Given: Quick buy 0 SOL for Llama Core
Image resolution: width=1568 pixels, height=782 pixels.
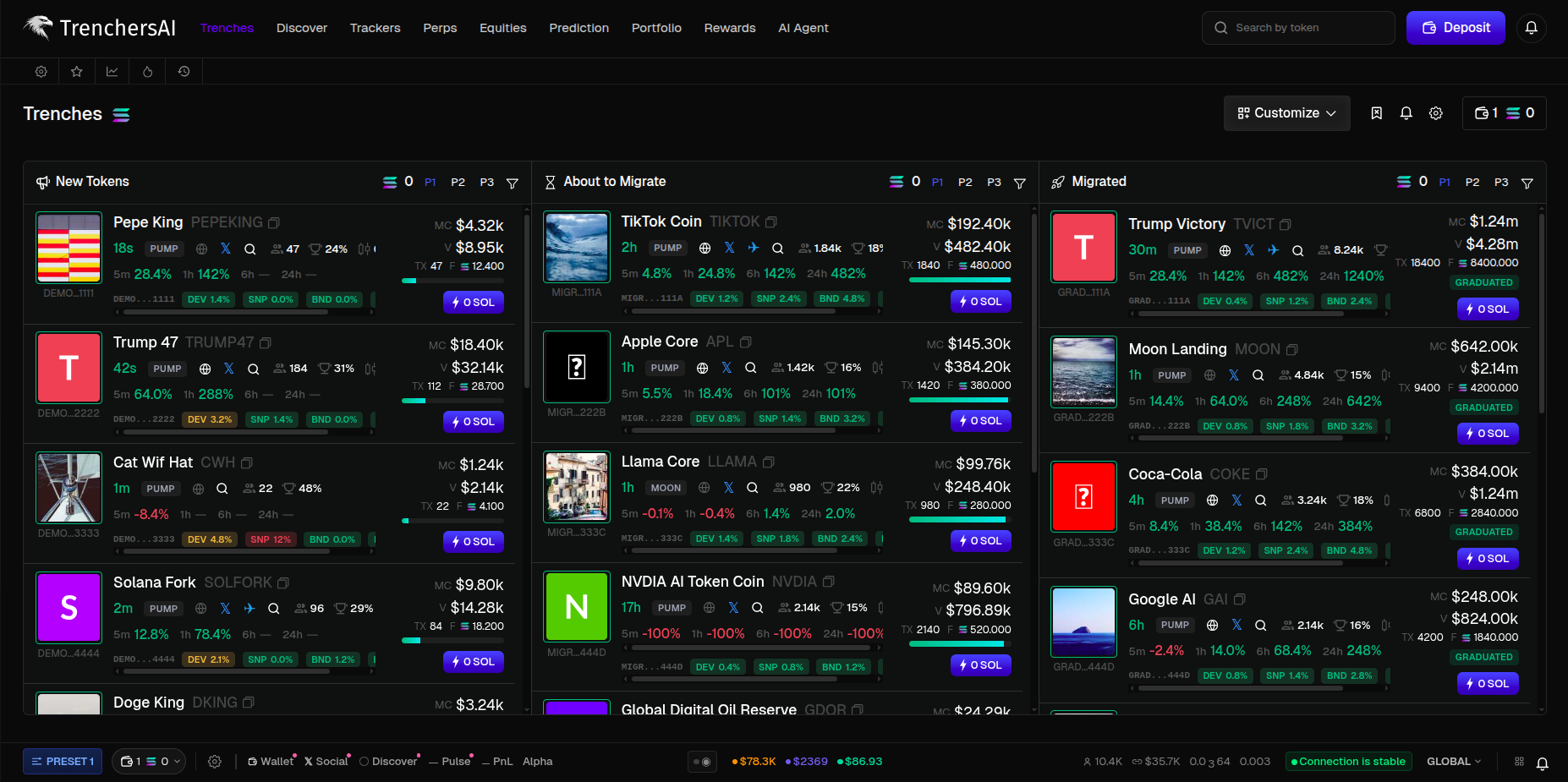Looking at the screenshot, I should (x=981, y=541).
